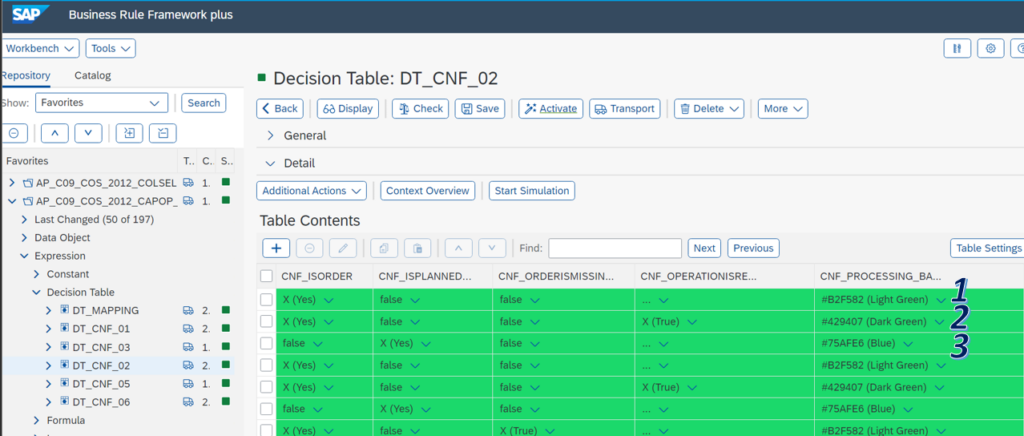Click the plus icon to insert table row

point(276,248)
